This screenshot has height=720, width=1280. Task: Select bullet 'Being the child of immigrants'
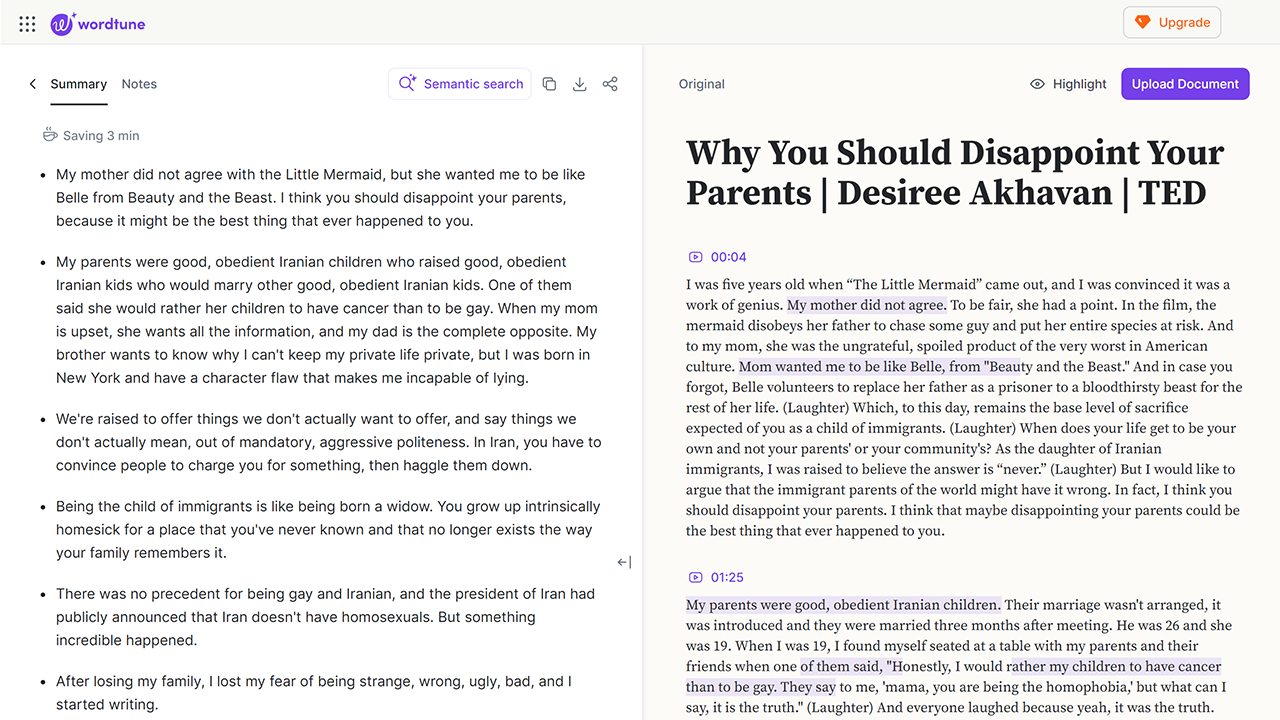coord(328,530)
